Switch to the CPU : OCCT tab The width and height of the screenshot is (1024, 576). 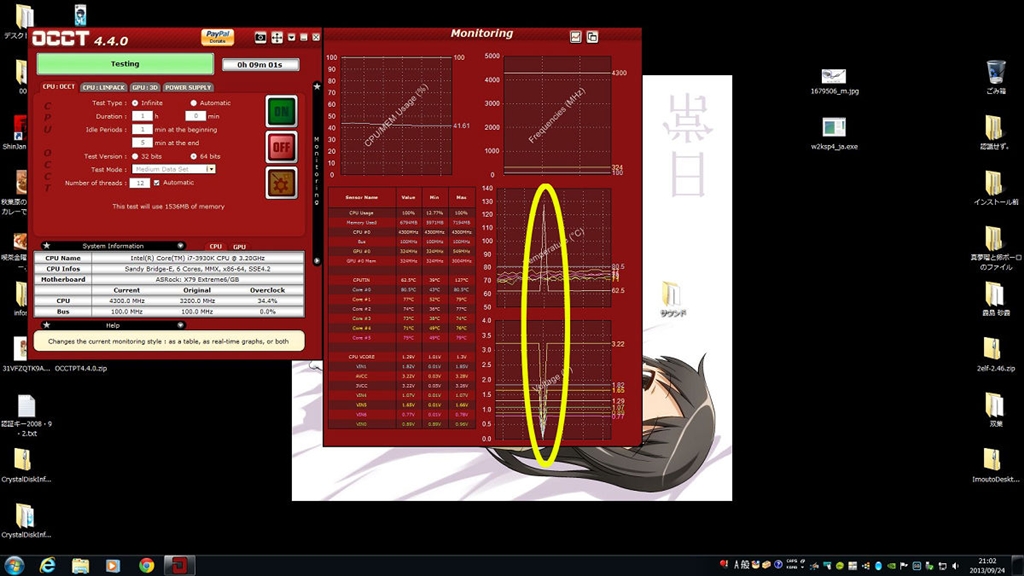(x=59, y=87)
